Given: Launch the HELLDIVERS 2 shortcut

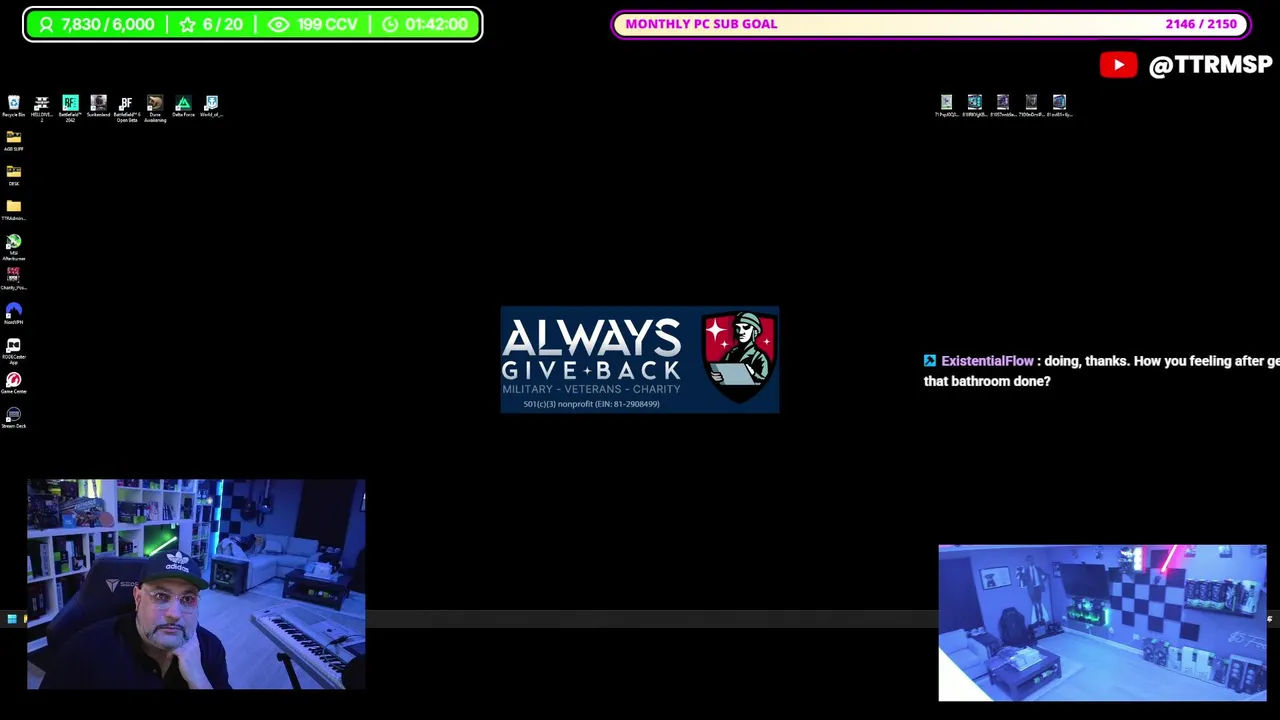Looking at the screenshot, I should click(42, 107).
